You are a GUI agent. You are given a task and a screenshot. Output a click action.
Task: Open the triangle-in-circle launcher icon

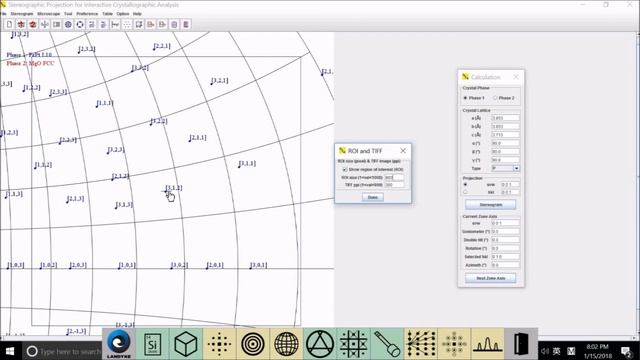320,344
